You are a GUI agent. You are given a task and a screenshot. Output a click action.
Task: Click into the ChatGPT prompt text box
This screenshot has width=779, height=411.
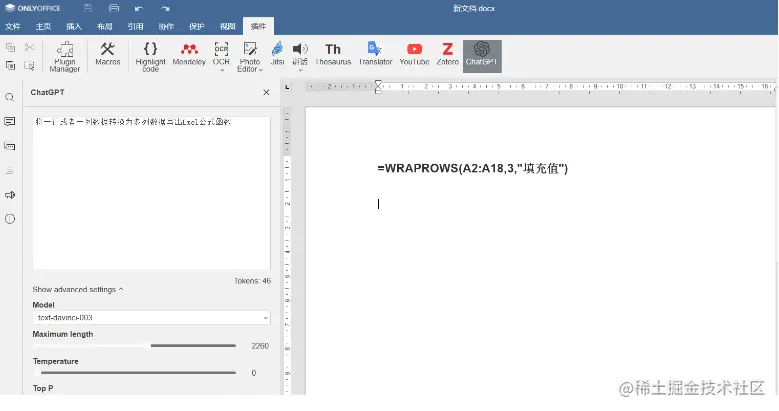click(152, 193)
